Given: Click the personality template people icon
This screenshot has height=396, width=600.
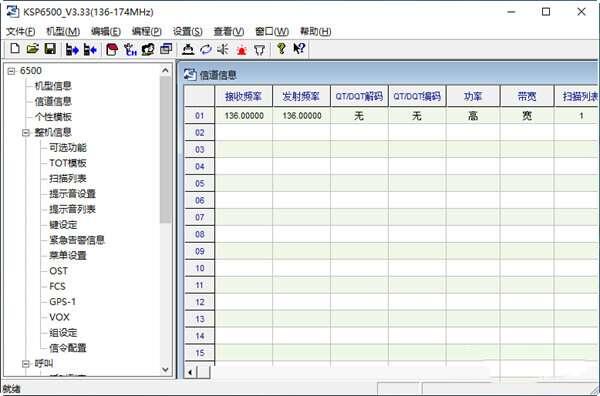Looking at the screenshot, I should coord(148,49).
